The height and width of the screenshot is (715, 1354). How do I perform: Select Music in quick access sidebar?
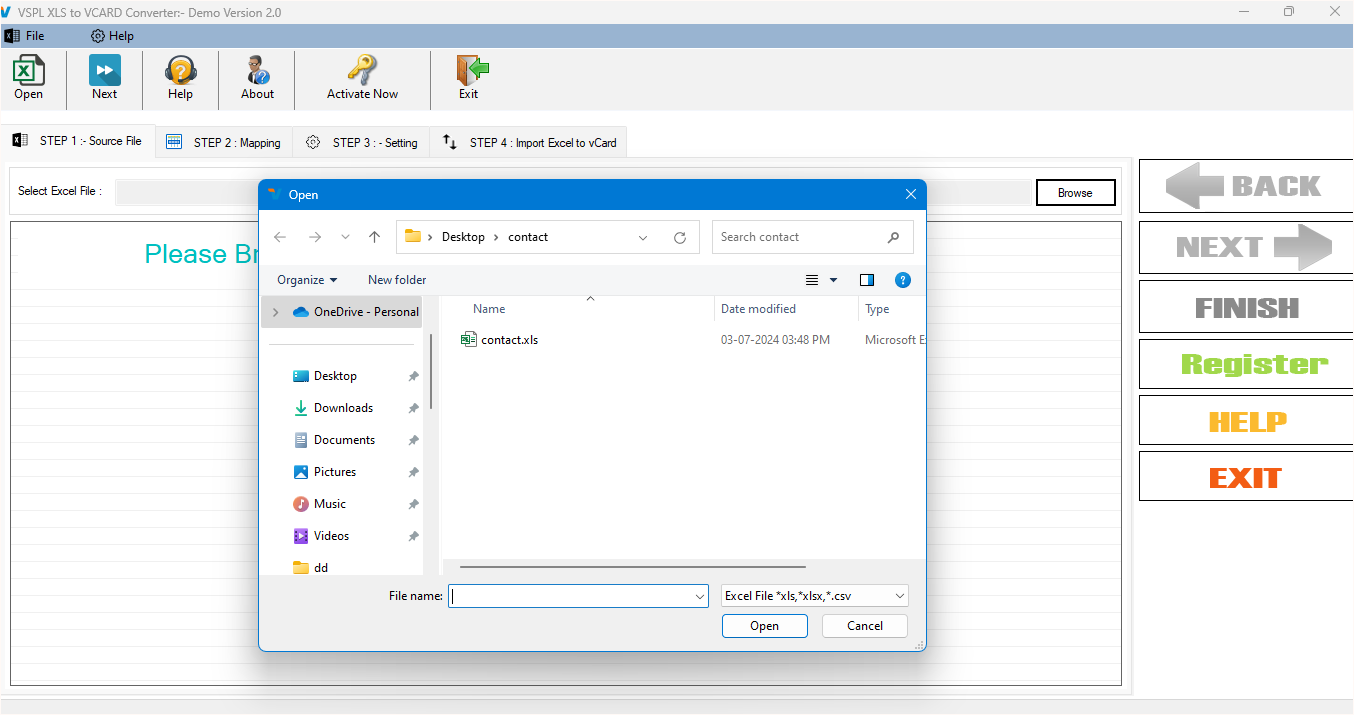(x=330, y=504)
